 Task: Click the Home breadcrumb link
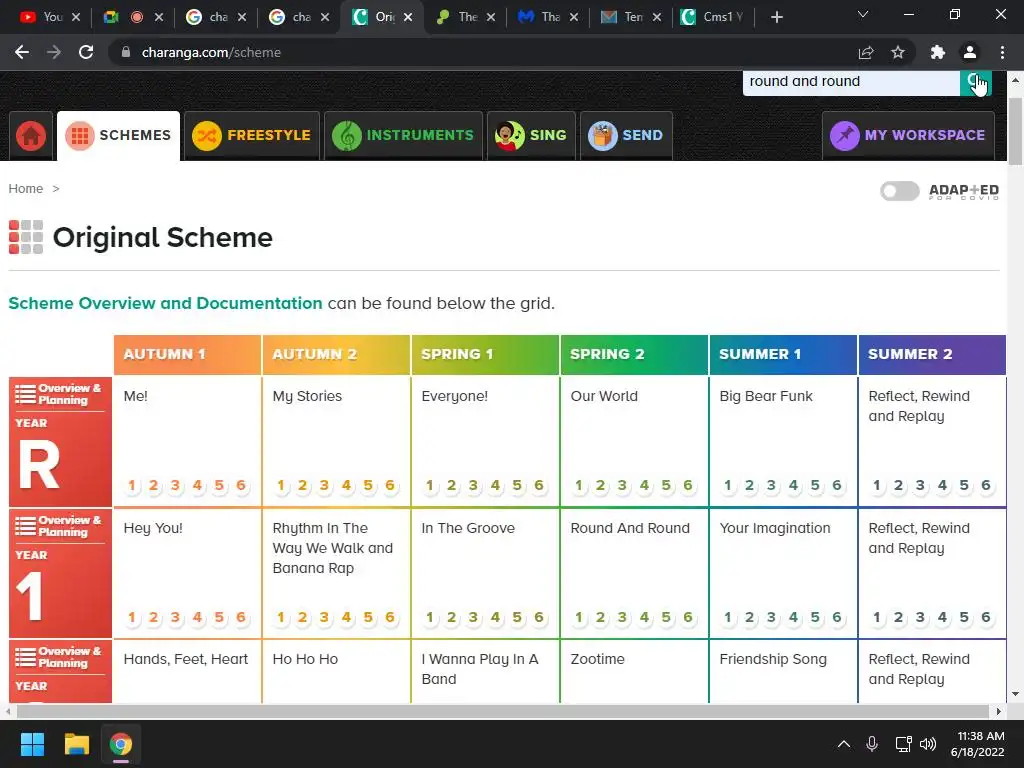[25, 189]
